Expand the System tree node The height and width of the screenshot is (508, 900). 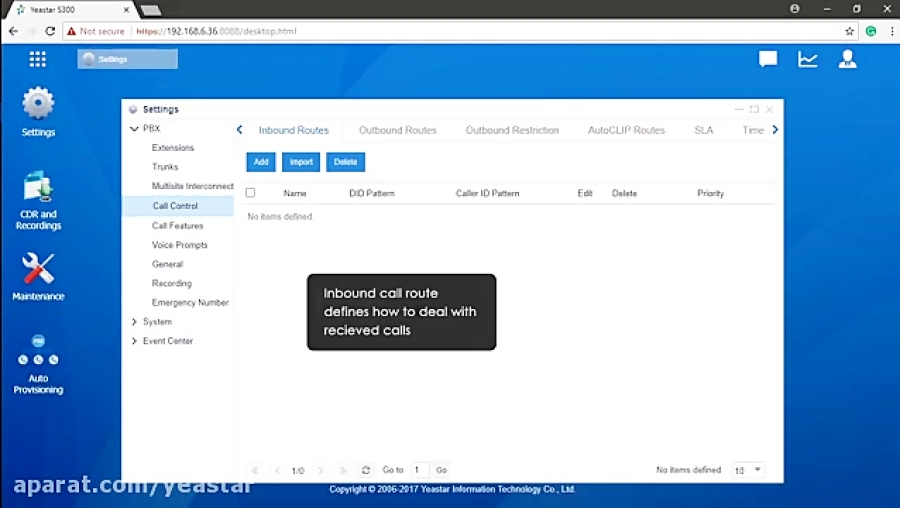134,322
